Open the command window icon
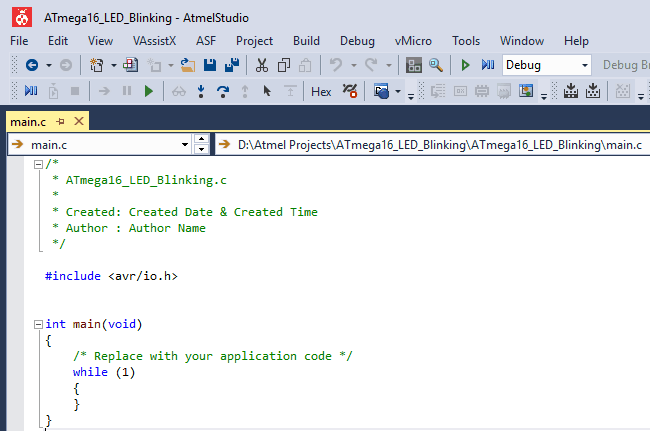 (381, 91)
